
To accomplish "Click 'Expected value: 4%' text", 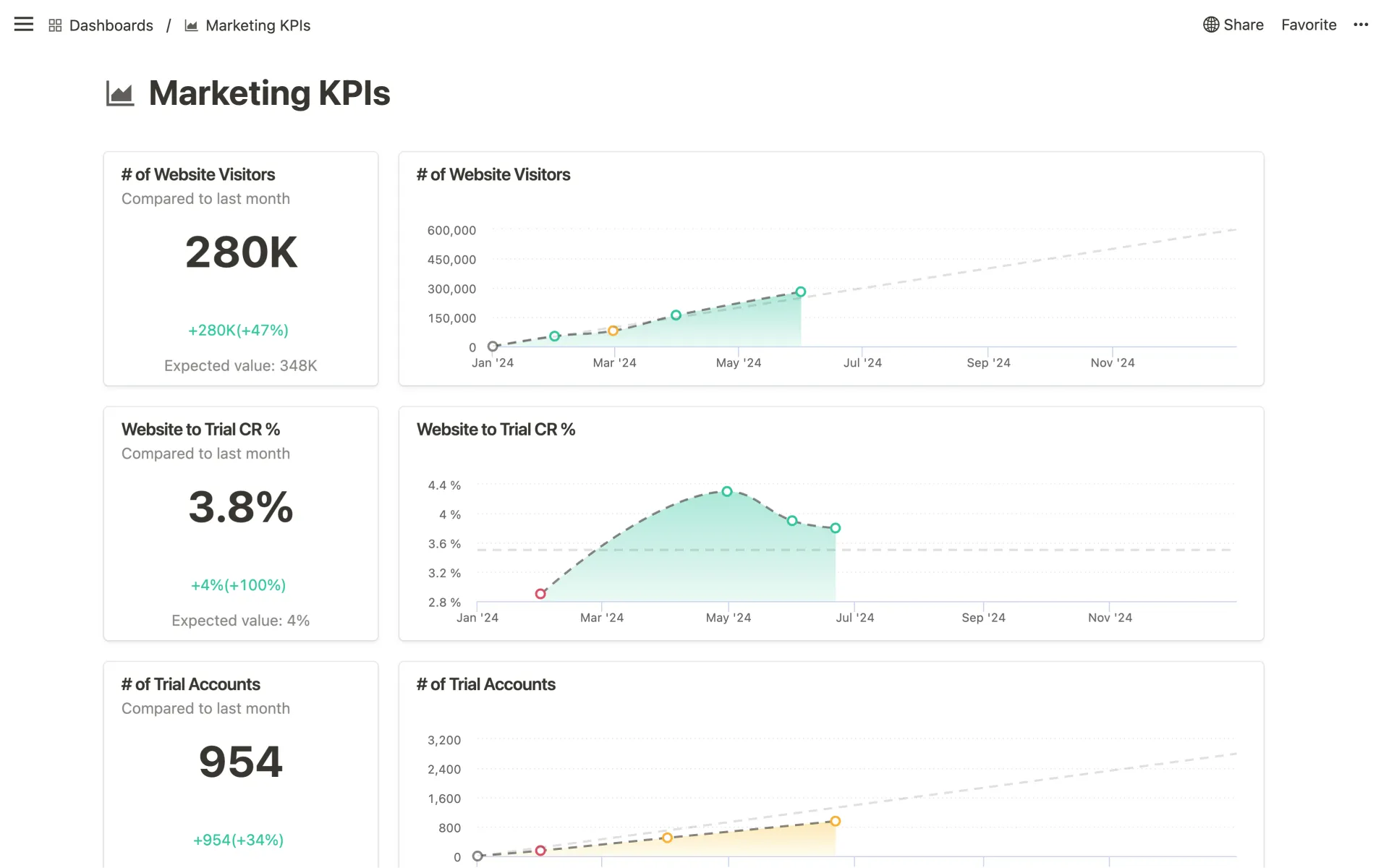I will (240, 621).
